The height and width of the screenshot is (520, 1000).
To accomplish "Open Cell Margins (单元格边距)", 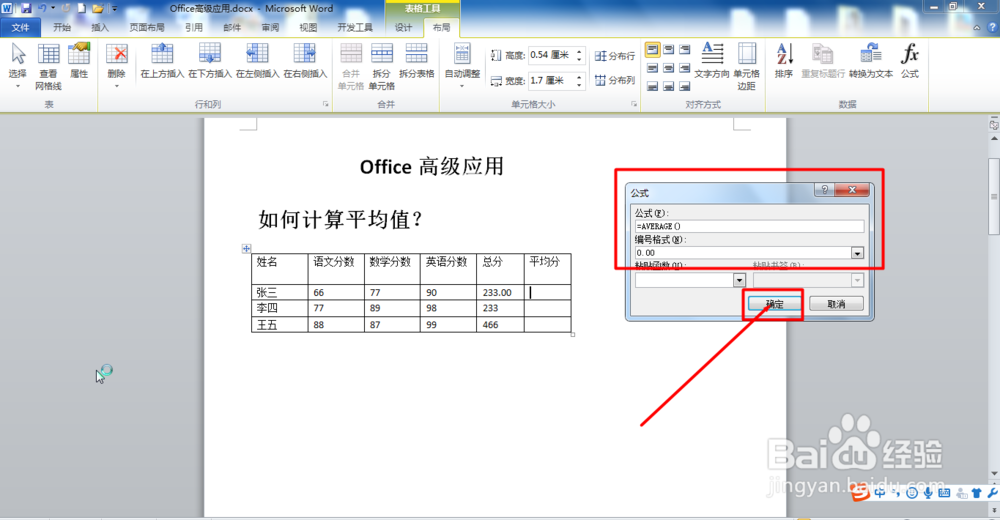I will 746,66.
